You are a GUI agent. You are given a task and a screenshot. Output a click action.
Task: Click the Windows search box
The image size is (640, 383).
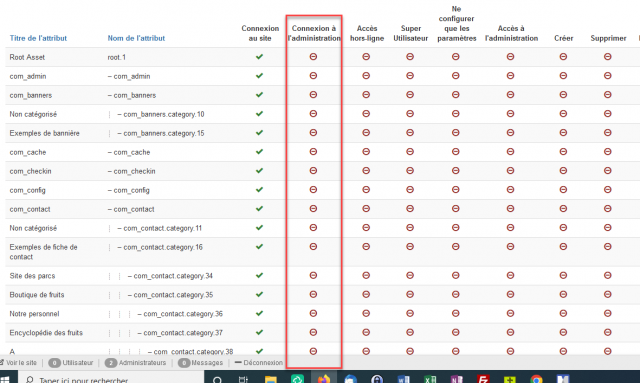tap(111, 380)
